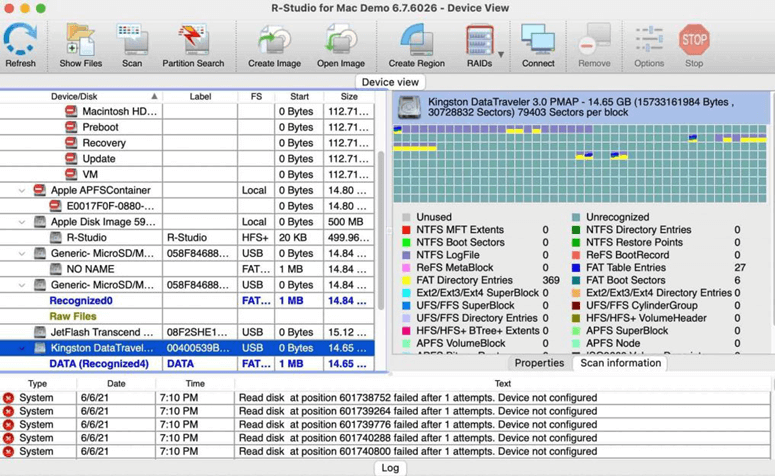Sort by the Size column header
The width and height of the screenshot is (775, 476).
click(x=349, y=96)
